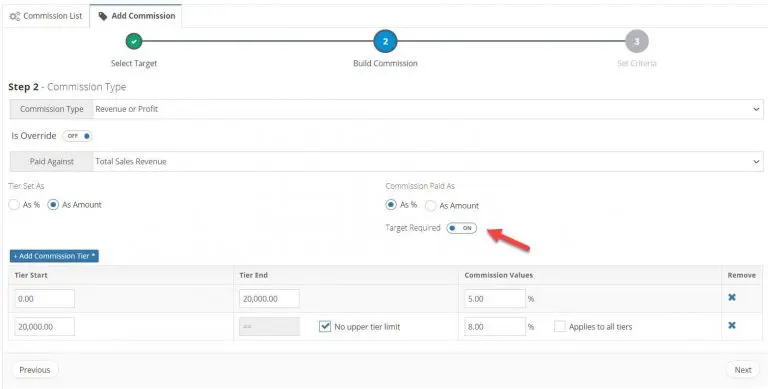
Task: Check Applies to all tiers checkbox
Action: (x=560, y=326)
